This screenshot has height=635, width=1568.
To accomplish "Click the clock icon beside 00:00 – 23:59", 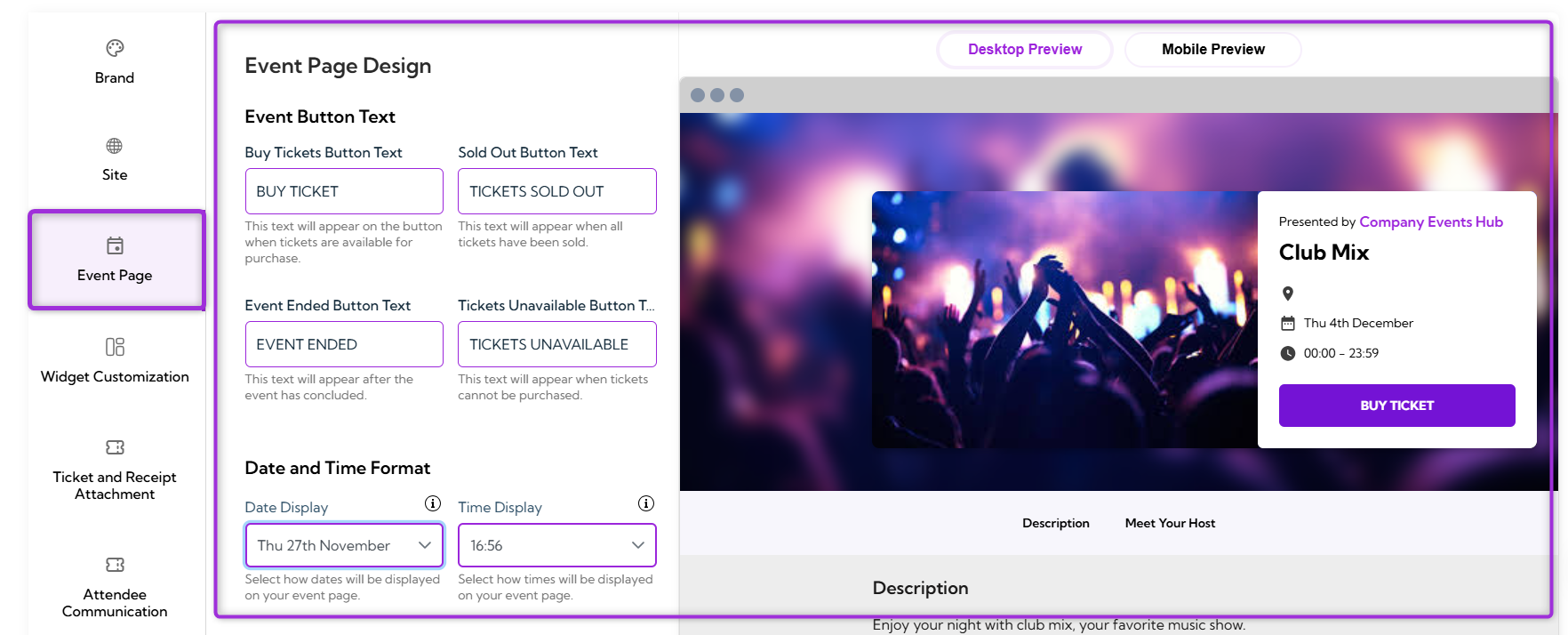I will point(1288,353).
